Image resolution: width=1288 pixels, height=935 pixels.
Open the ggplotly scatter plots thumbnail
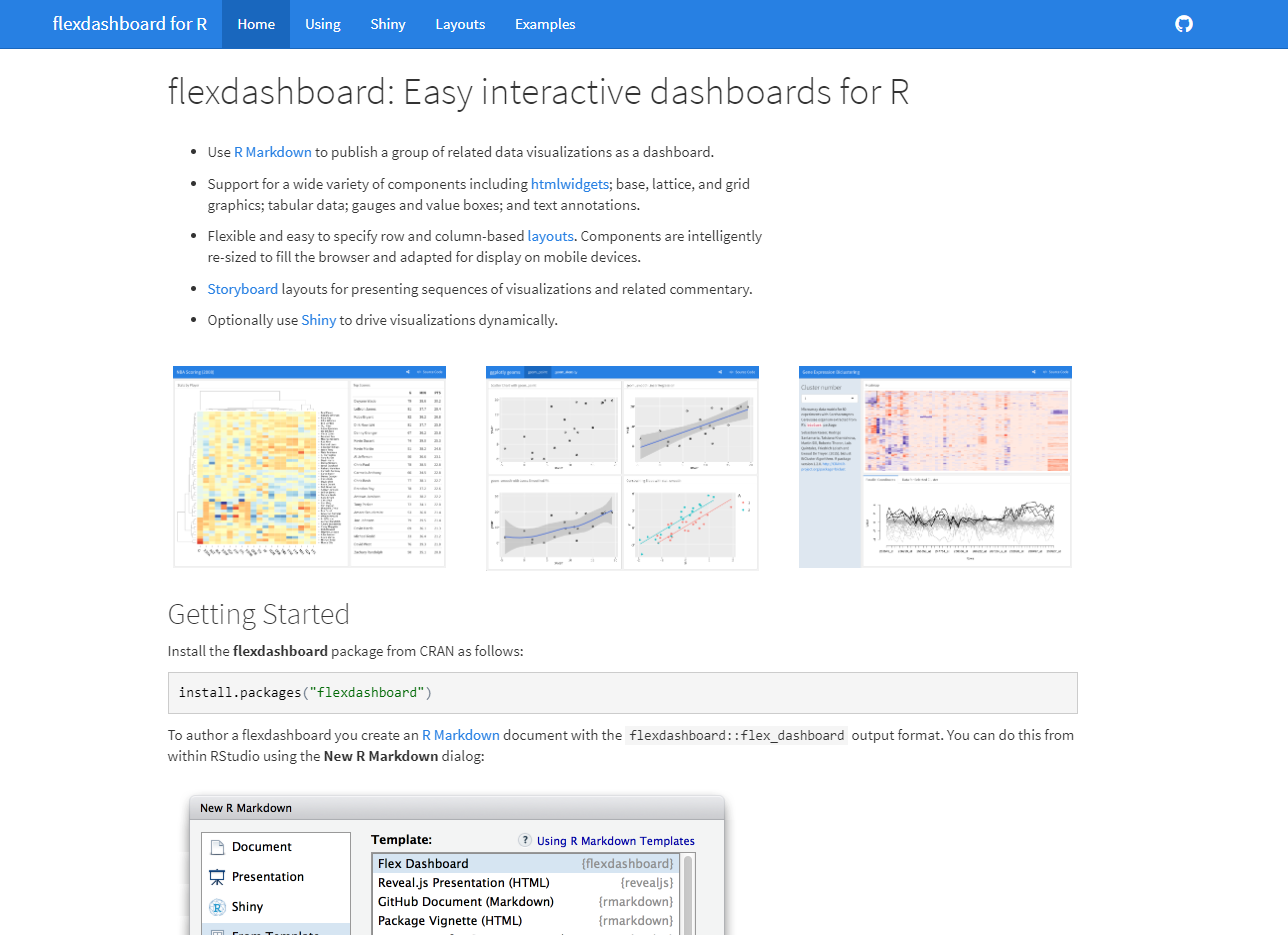622,467
